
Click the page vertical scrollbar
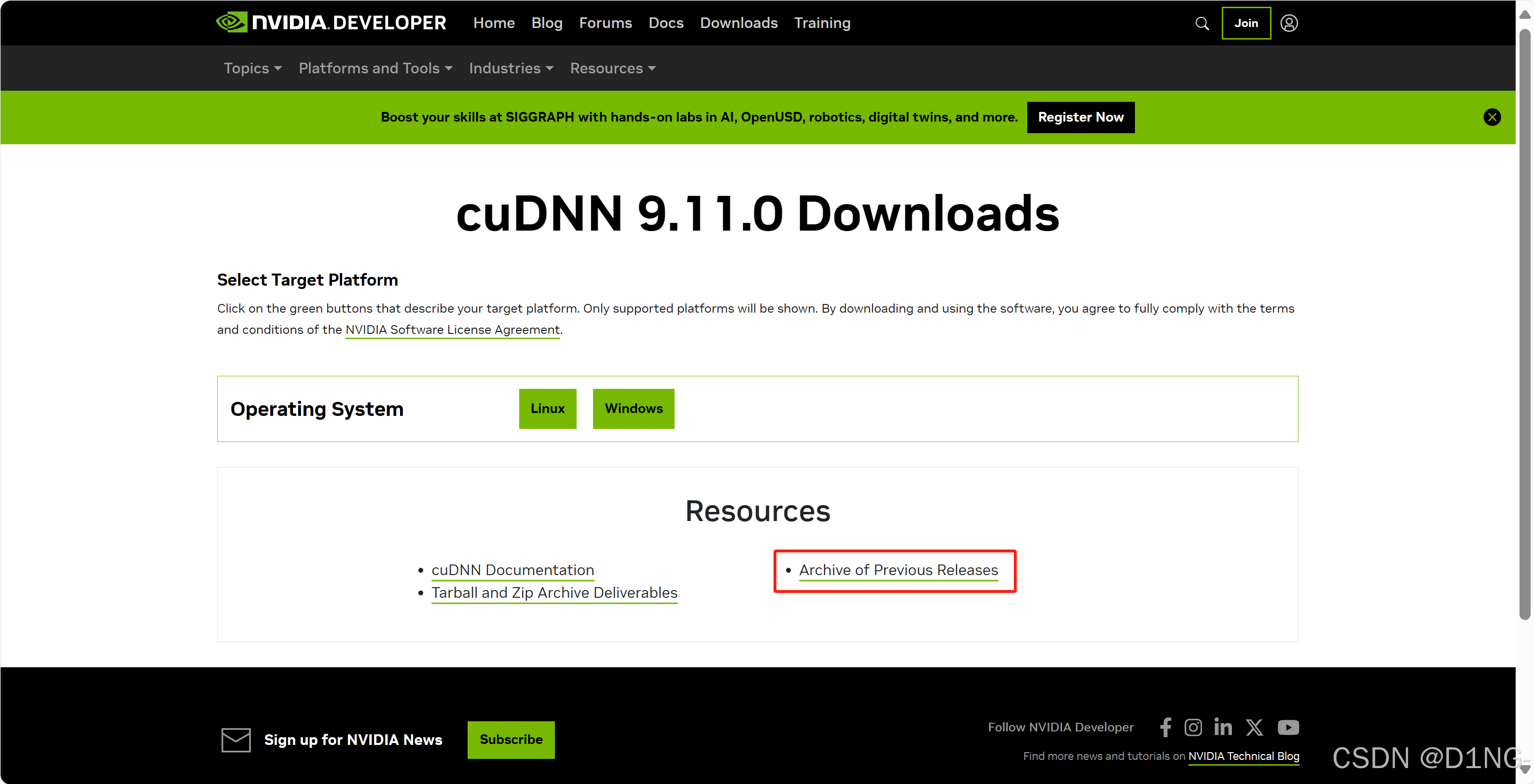click(1524, 321)
